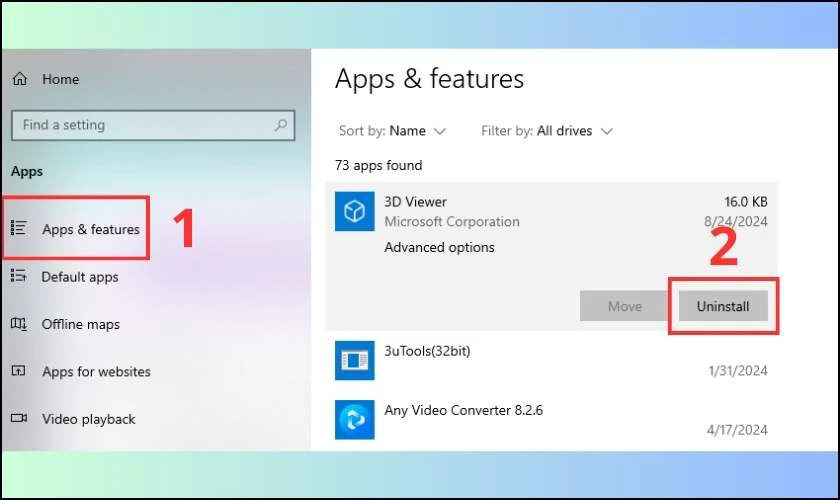Screen dimensions: 840x500
Task: Click the Offline maps icon
Action: point(19,324)
